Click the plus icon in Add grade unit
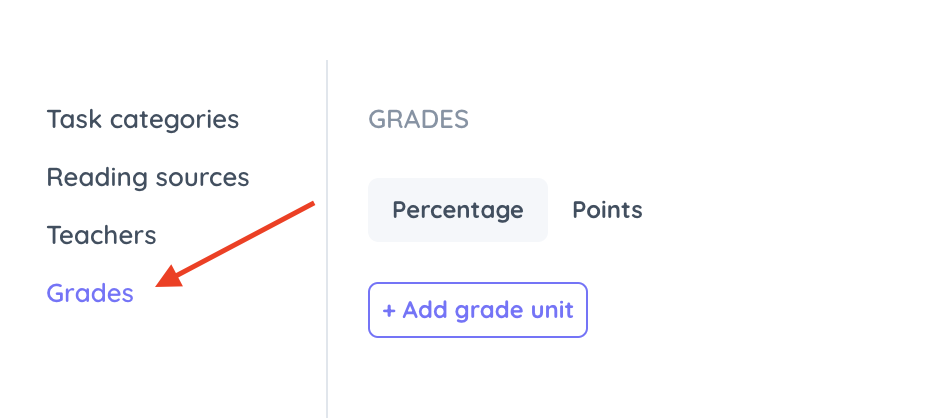The width and height of the screenshot is (936, 418). tap(389, 311)
